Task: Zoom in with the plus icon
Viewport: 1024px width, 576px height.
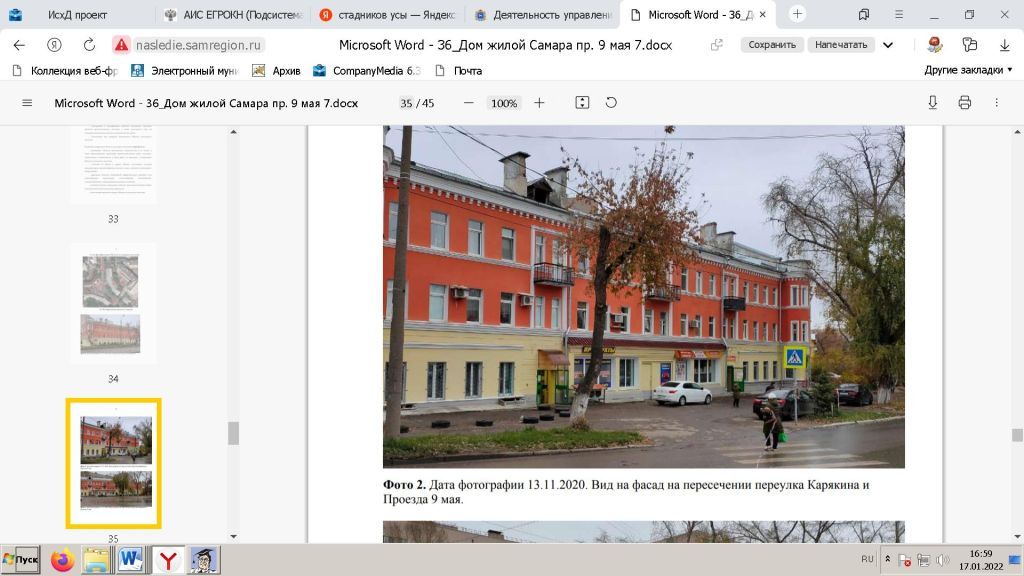Action: 539,103
